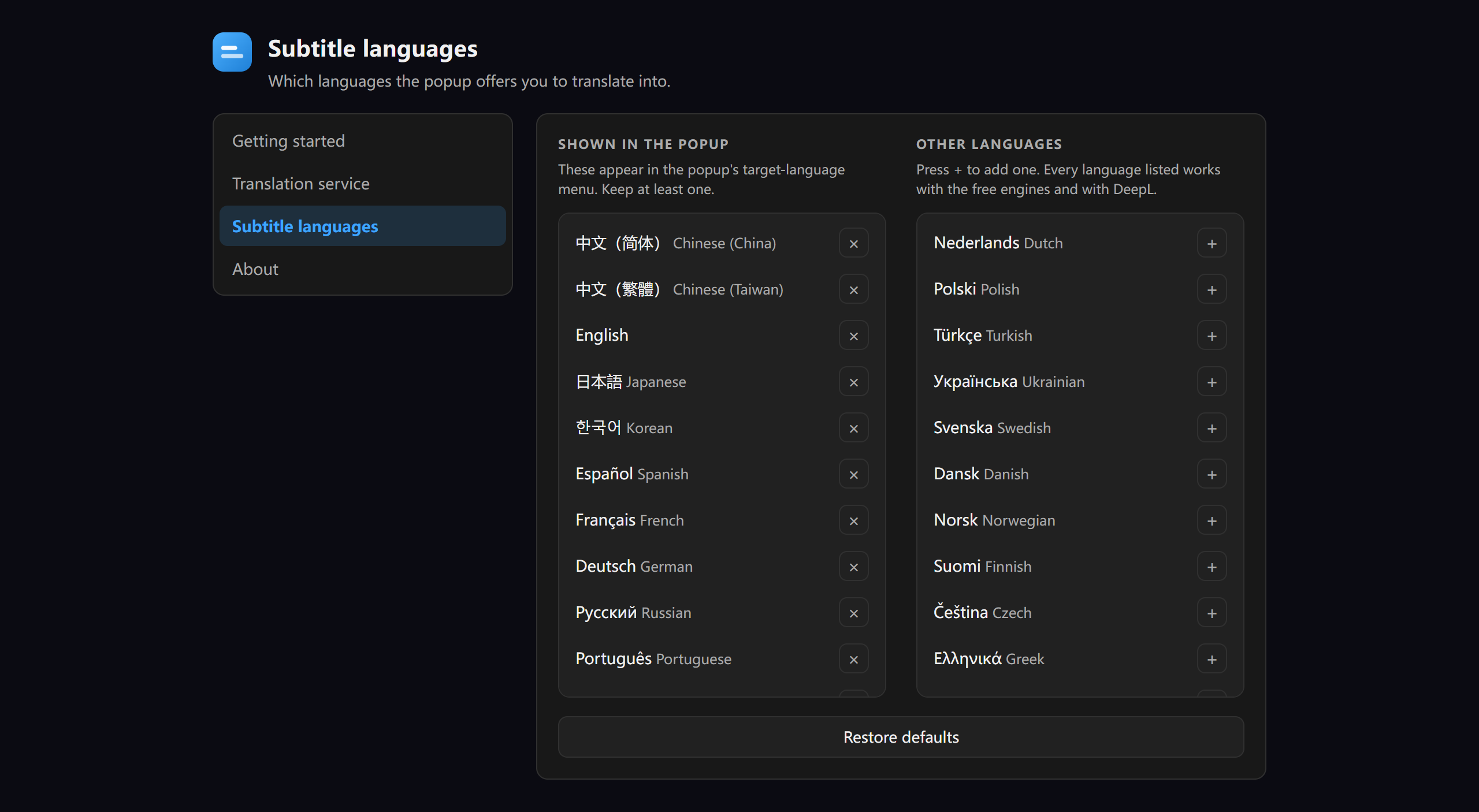Select the Subtitle languages sidebar item
Image resolution: width=1479 pixels, height=812 pixels.
(363, 226)
